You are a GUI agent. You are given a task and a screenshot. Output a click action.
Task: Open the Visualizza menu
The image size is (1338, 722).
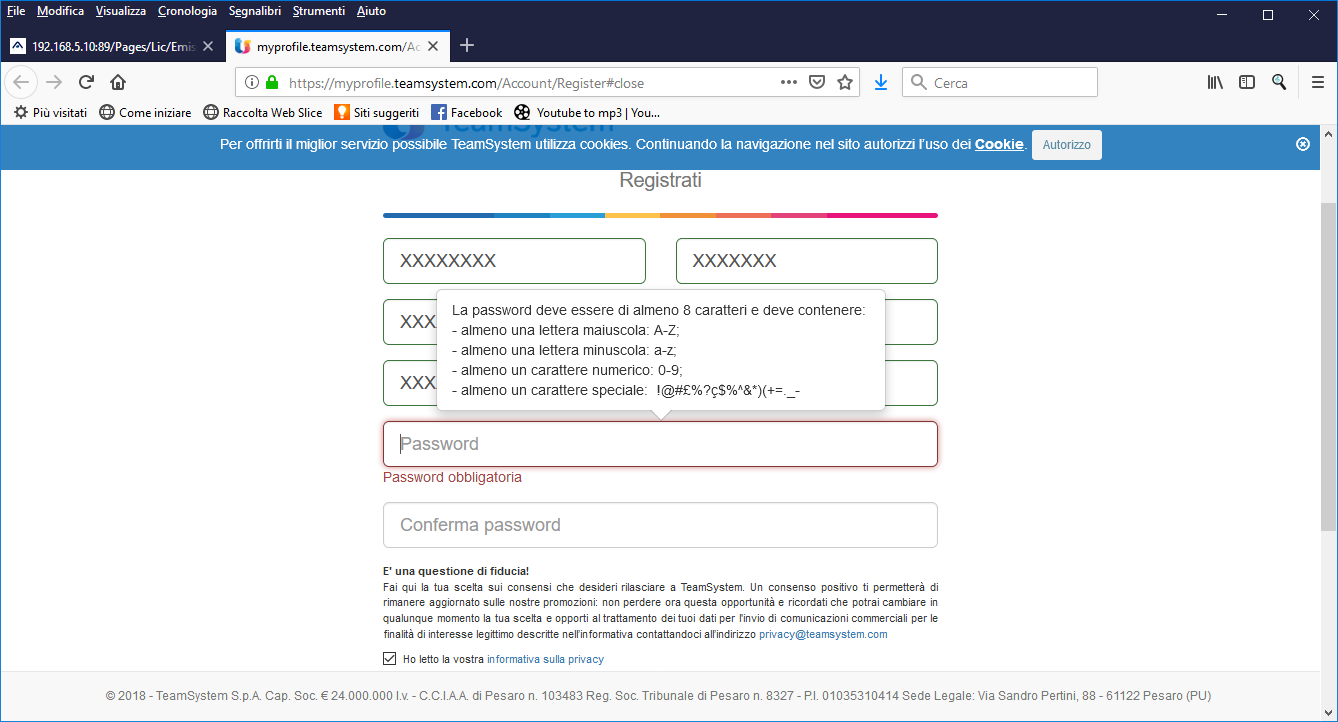coord(121,11)
